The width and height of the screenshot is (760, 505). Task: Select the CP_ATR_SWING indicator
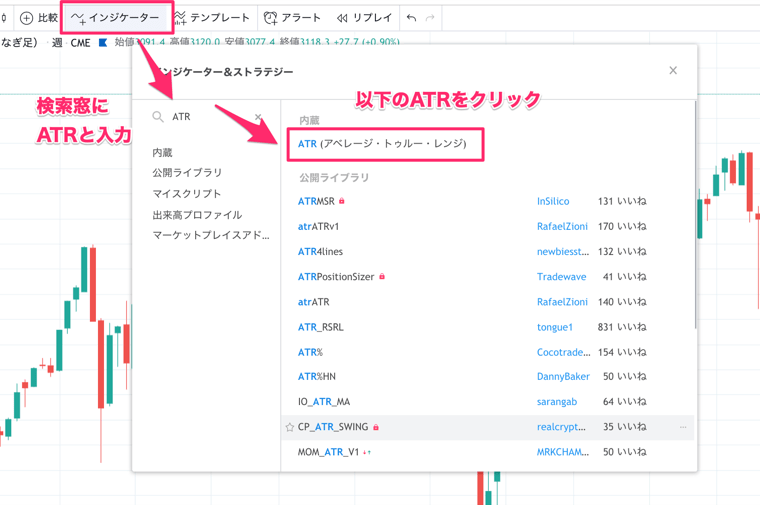point(333,427)
